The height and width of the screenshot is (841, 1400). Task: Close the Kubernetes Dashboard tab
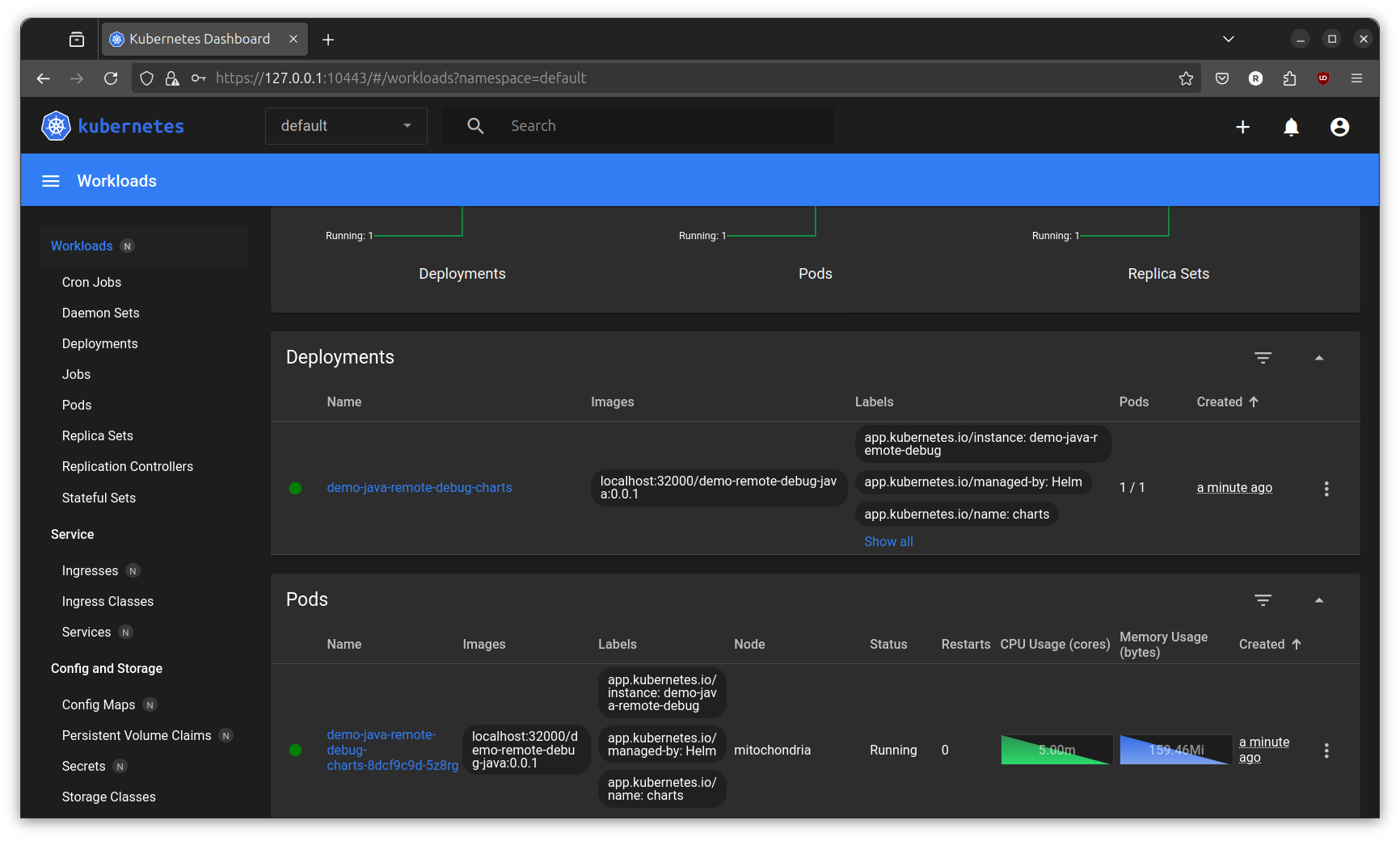click(x=293, y=39)
